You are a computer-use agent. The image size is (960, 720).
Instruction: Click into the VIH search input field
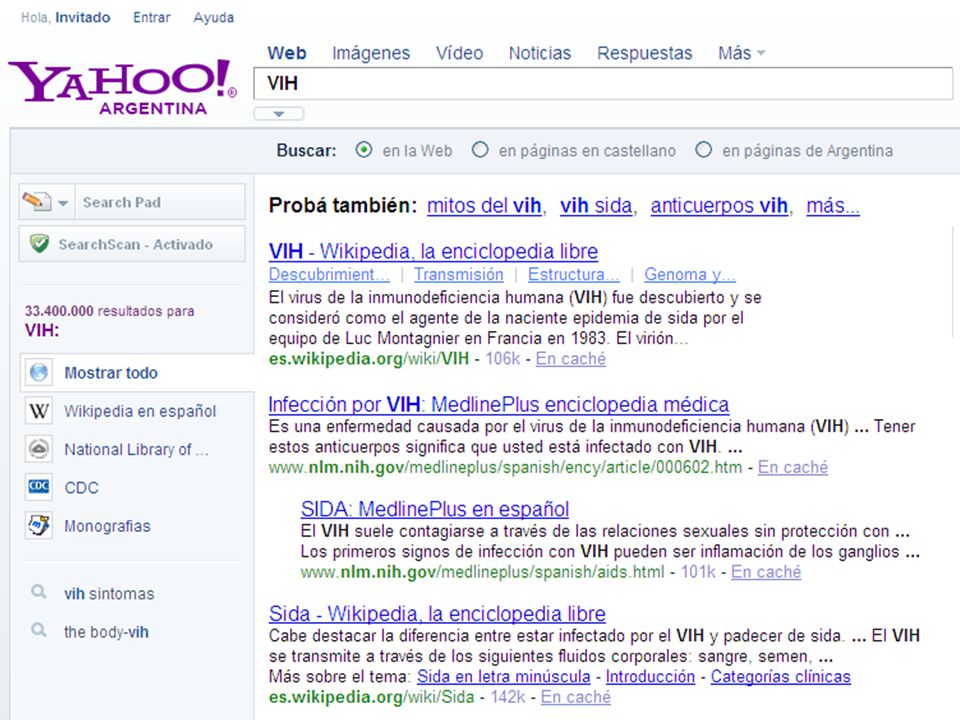pyautogui.click(x=603, y=83)
